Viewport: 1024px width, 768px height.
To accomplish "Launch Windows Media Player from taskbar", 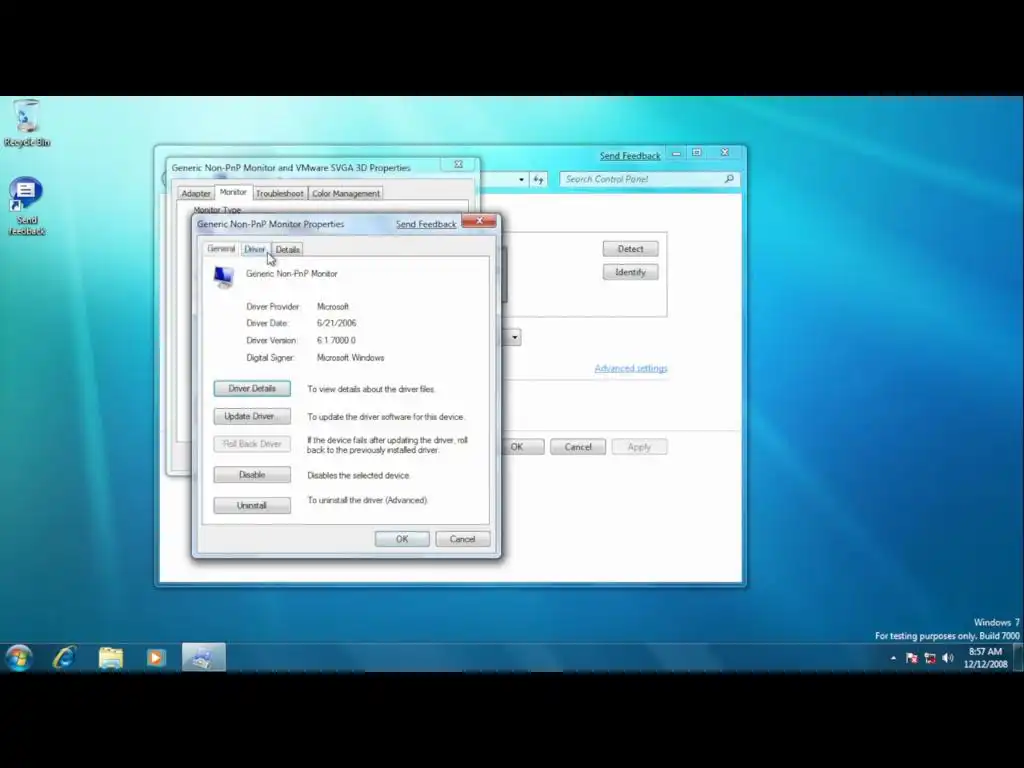I will 156,658.
